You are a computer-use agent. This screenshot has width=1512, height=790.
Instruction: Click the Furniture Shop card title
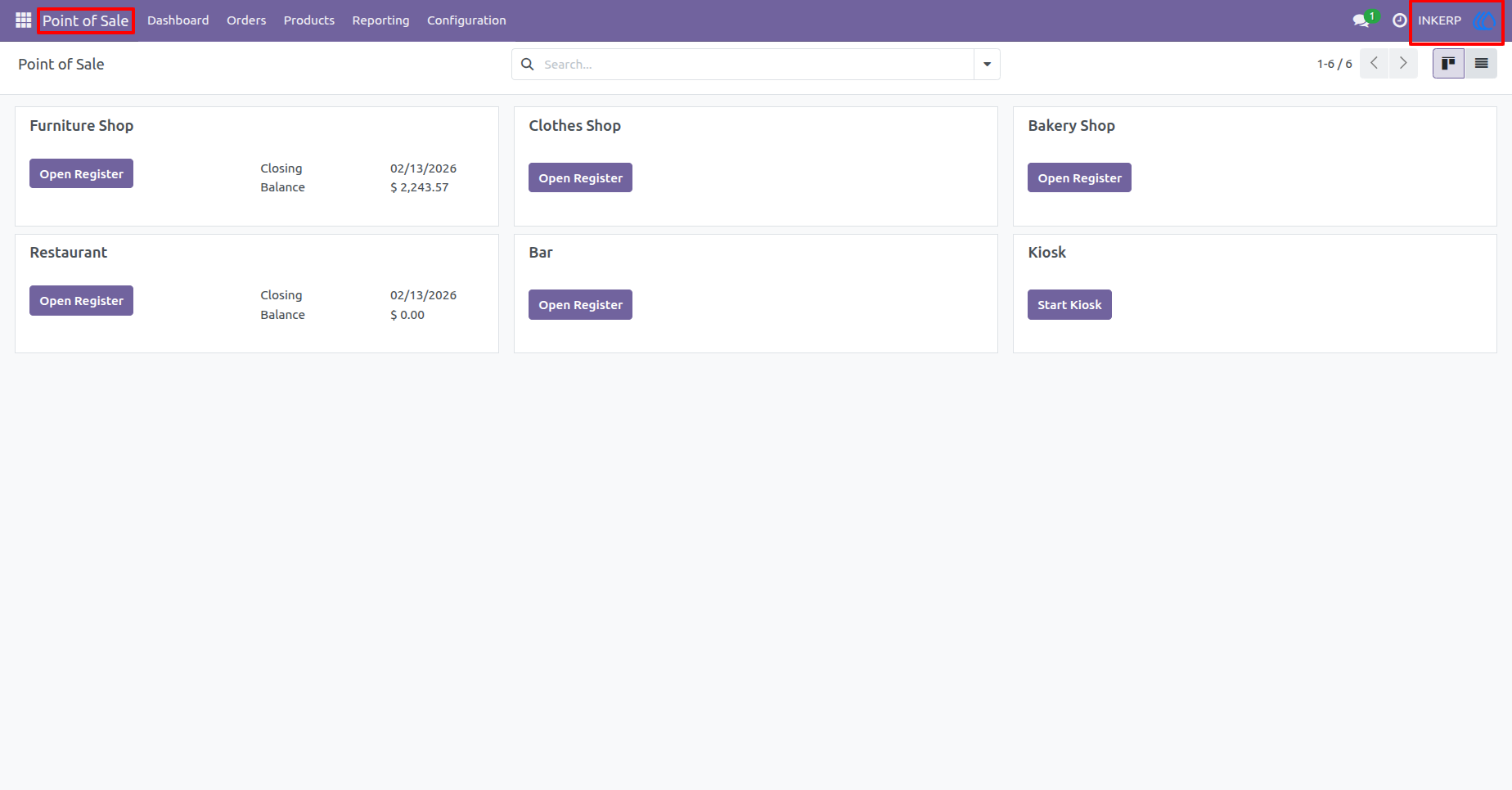coord(82,125)
